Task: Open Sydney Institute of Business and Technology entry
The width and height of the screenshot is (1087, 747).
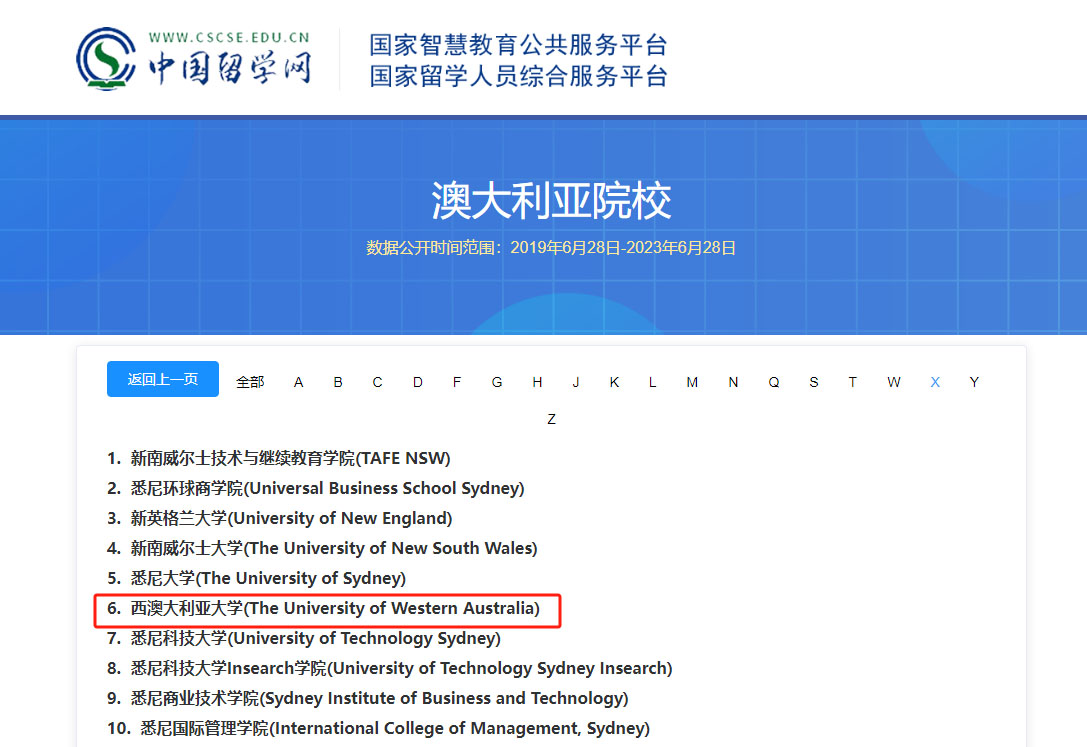Action: click(x=367, y=698)
